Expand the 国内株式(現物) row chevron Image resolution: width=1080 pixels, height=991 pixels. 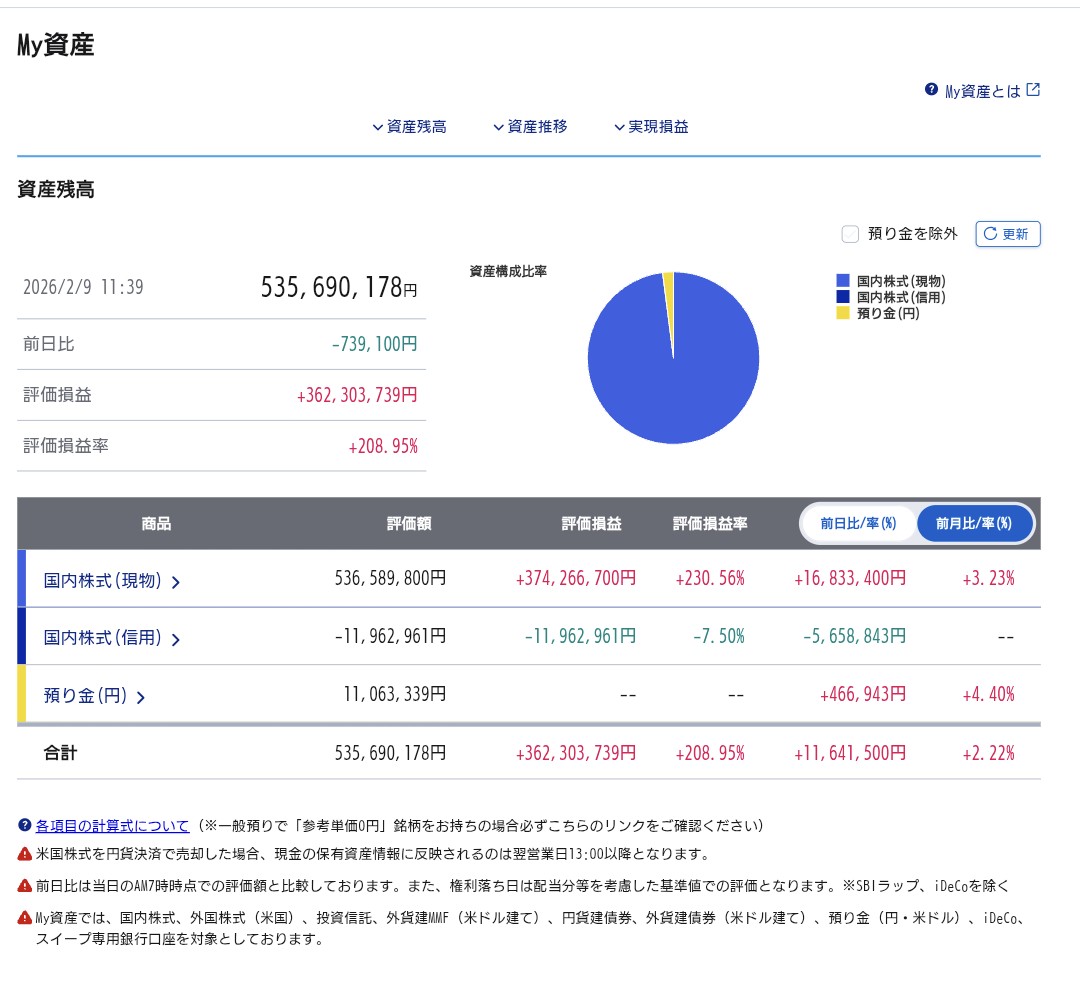(x=176, y=583)
